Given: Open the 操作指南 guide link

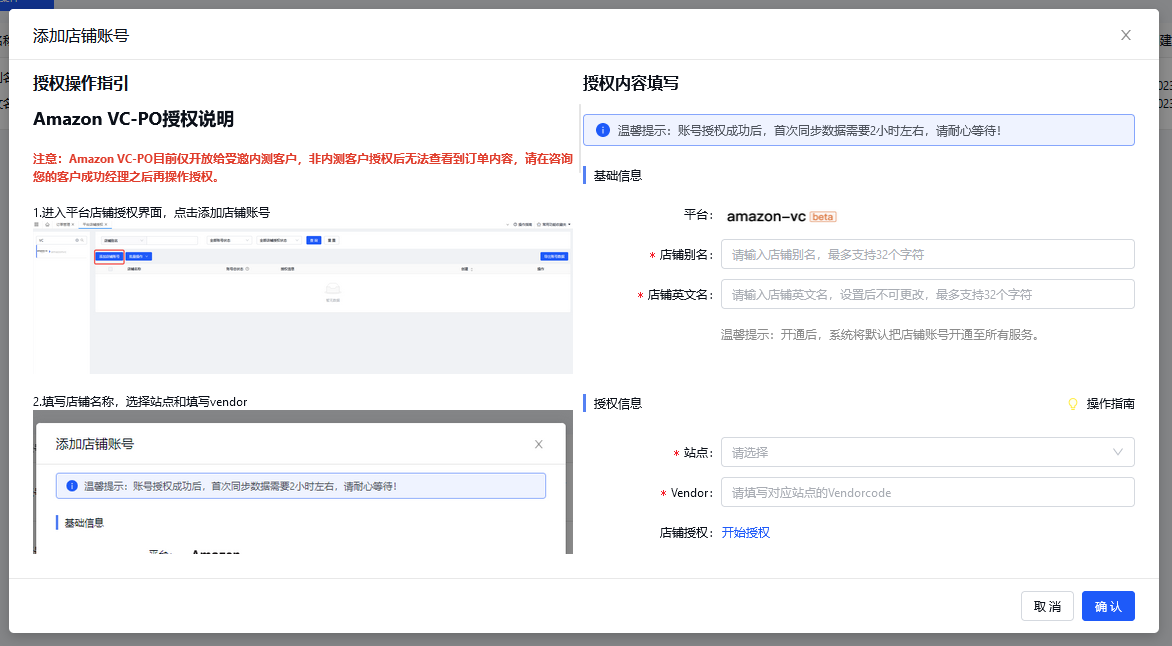Looking at the screenshot, I should 1110,404.
